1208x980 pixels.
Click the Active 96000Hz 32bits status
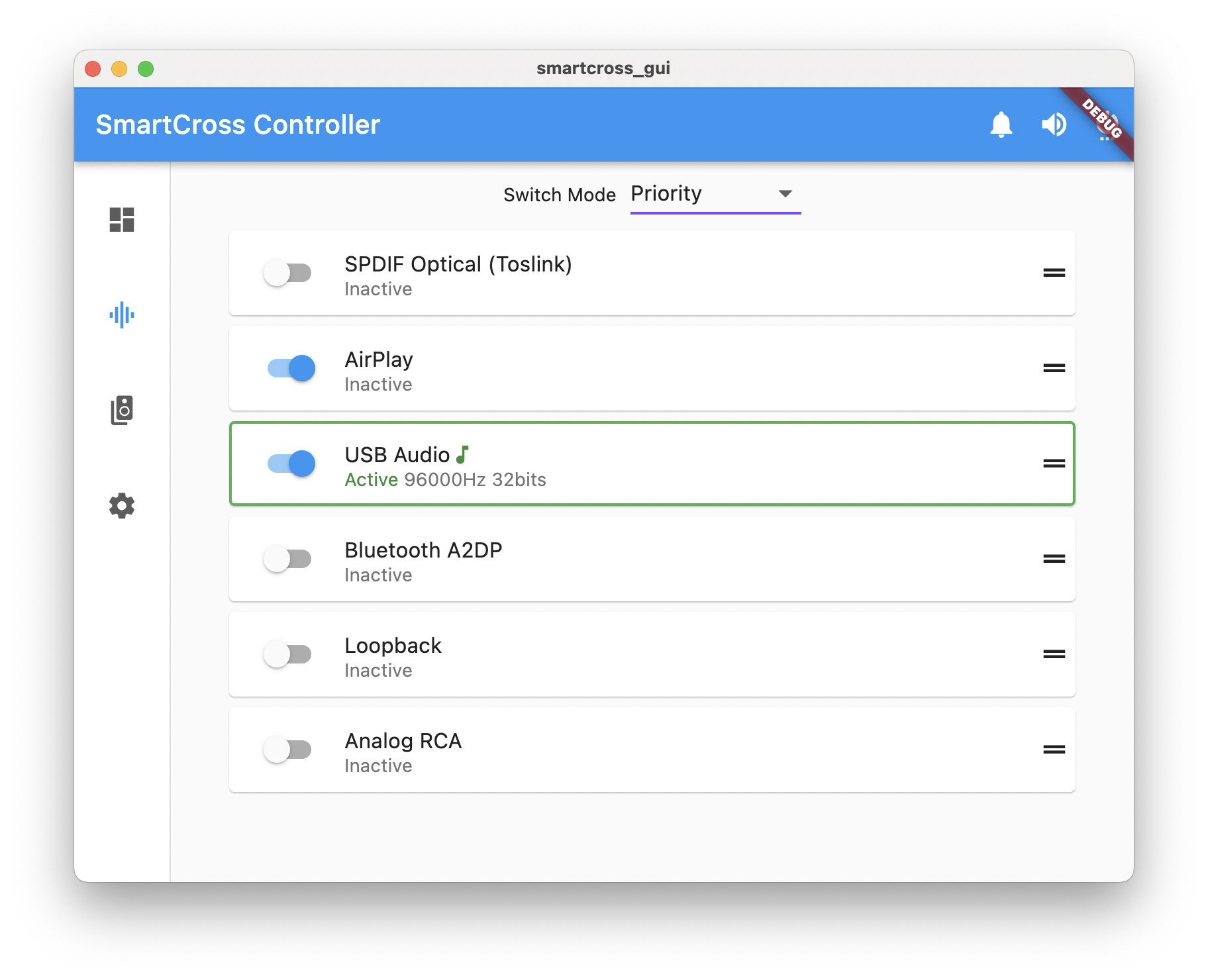point(445,479)
